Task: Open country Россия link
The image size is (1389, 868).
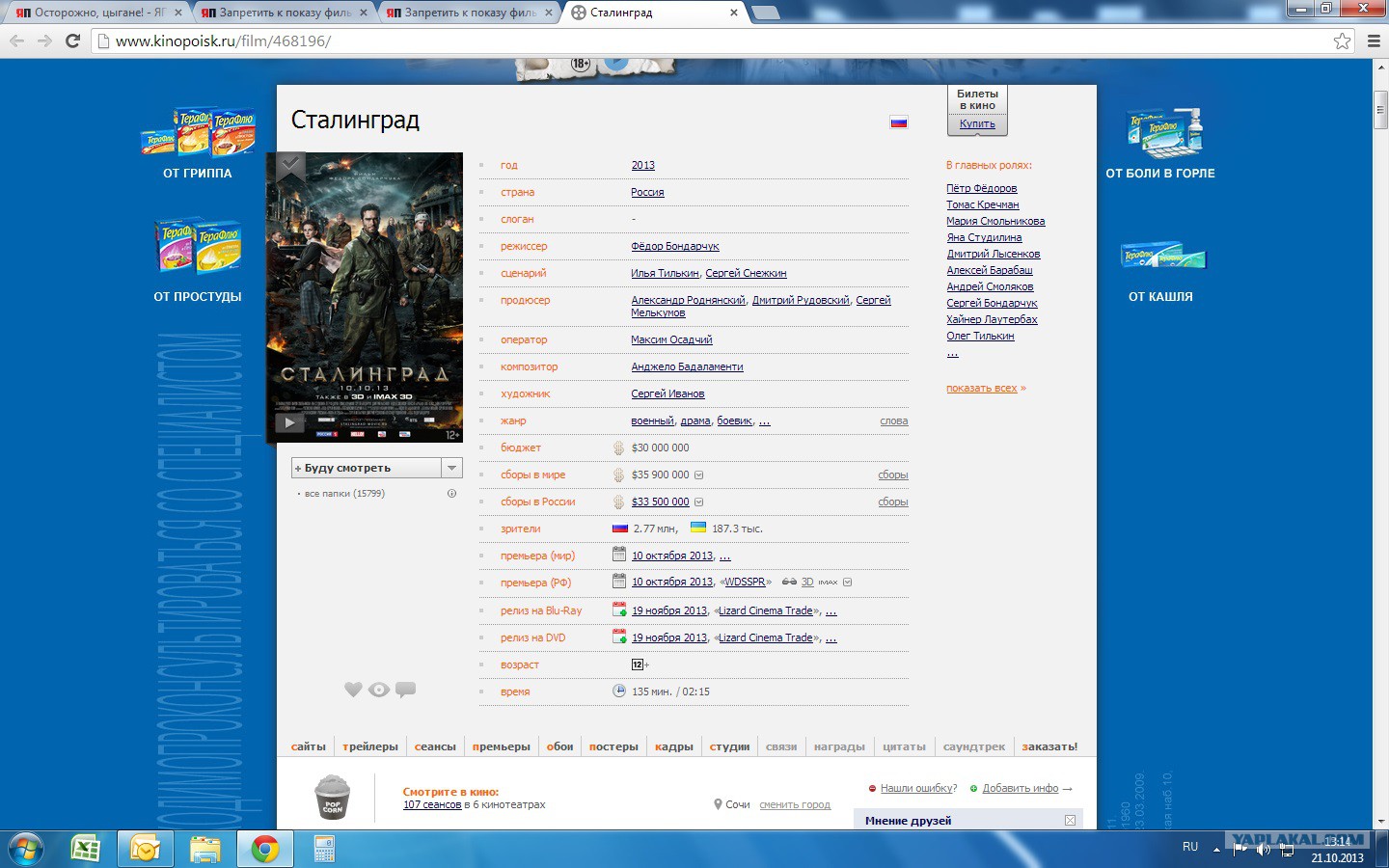Action: [x=647, y=192]
